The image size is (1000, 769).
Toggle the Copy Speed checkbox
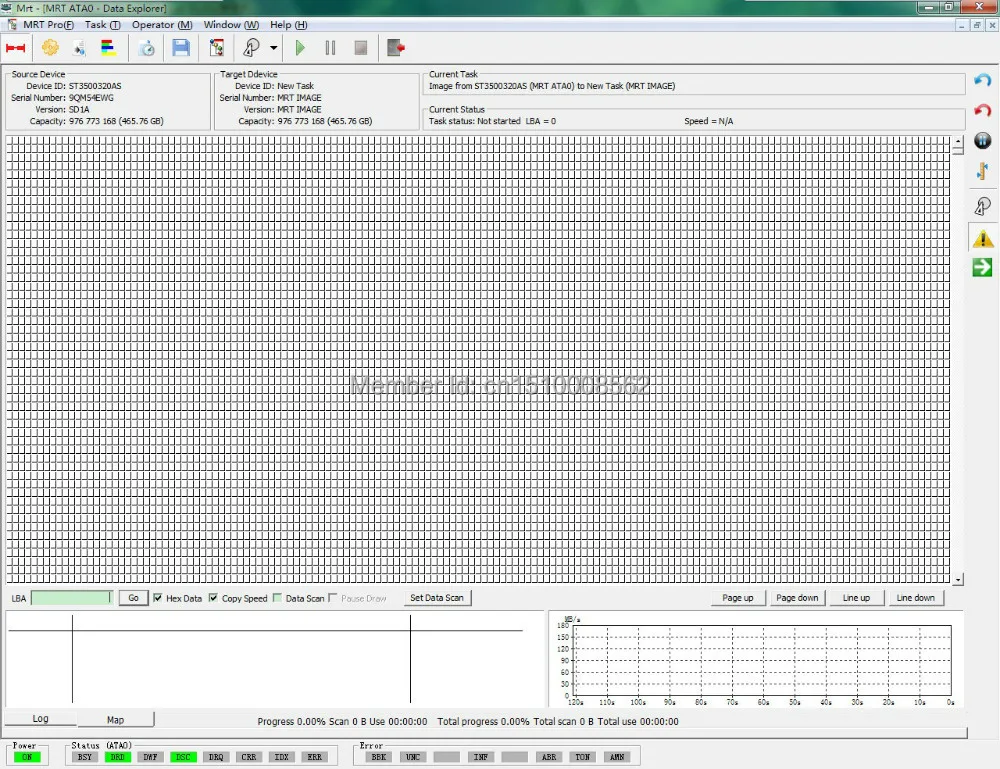(213, 598)
